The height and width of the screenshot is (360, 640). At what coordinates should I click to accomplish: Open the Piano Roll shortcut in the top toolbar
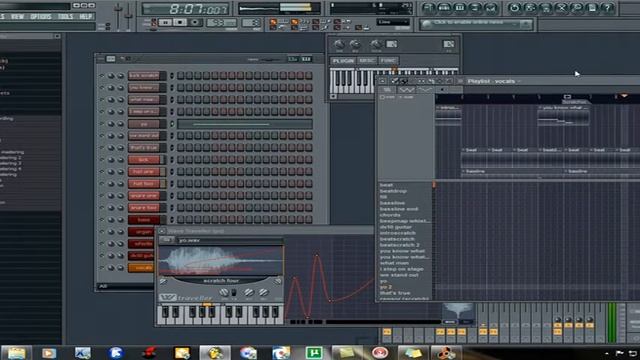point(460,8)
